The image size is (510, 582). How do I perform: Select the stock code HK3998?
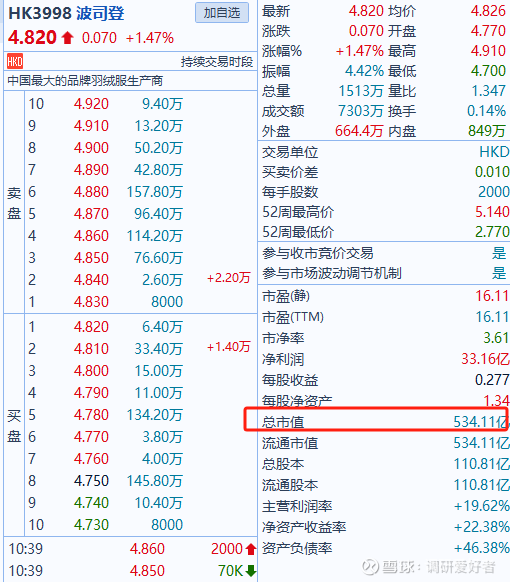click(x=40, y=13)
